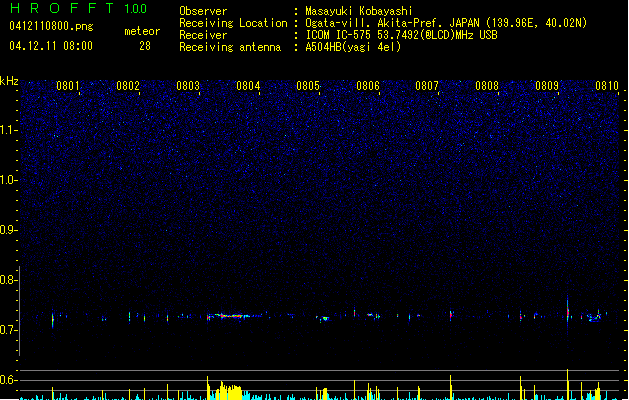
Task: Click the Receiving antenna label
Action: [230, 47]
